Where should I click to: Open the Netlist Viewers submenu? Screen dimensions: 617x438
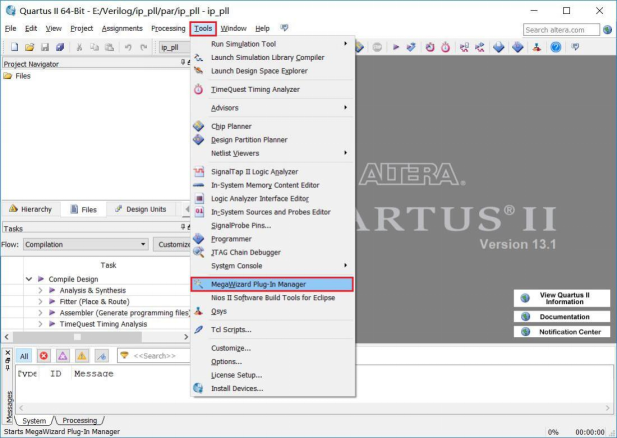click(x=273, y=153)
